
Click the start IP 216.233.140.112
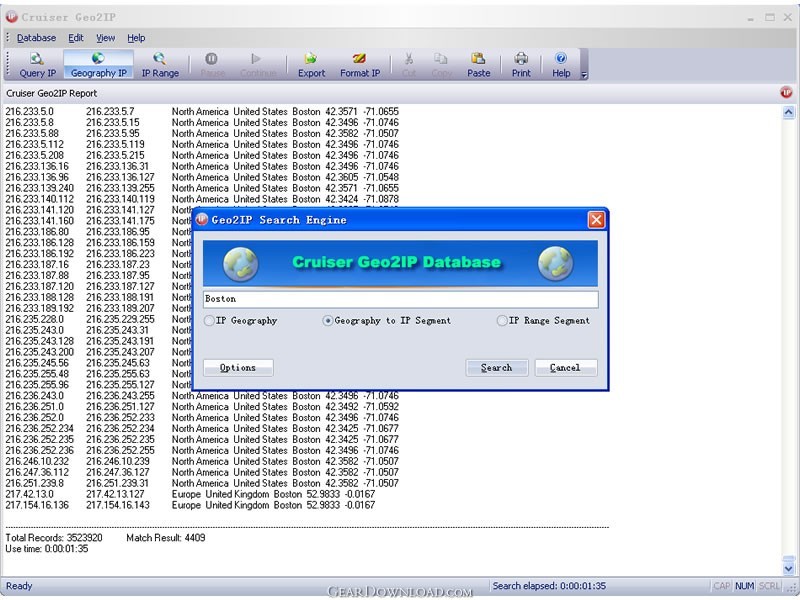(39, 199)
